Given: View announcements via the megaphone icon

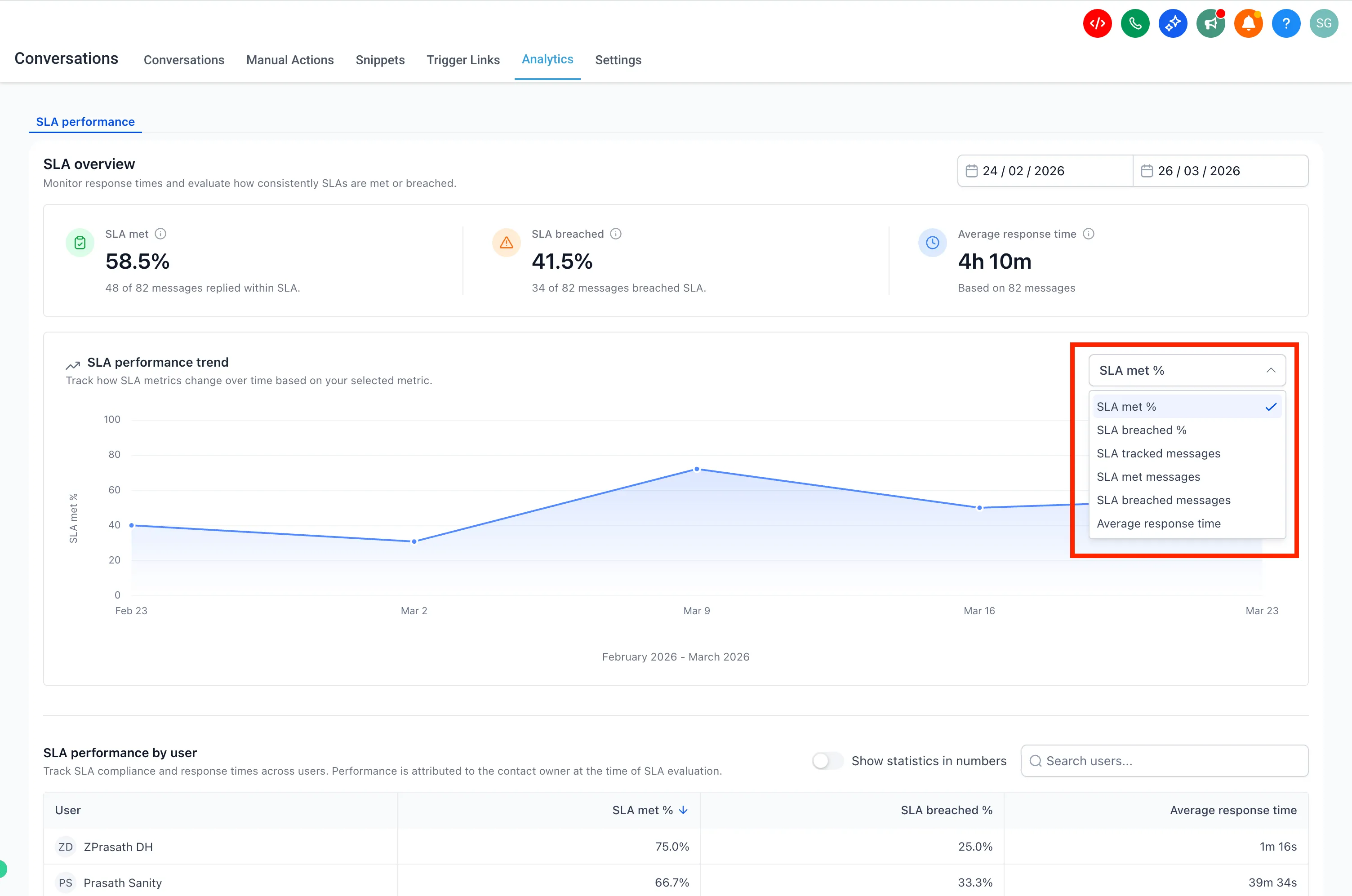Looking at the screenshot, I should pos(1210,23).
